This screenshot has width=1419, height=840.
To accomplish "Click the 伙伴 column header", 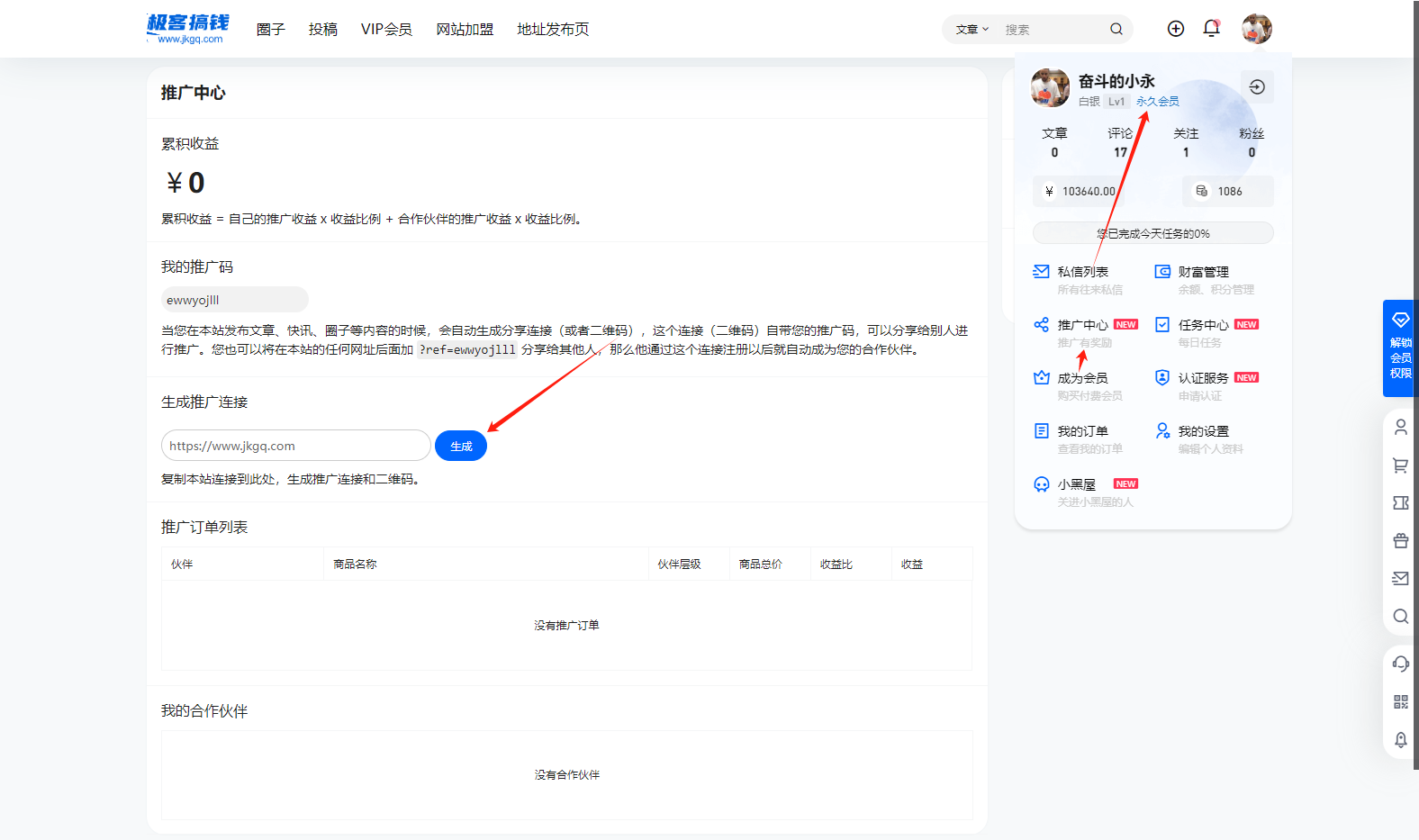I will 242,564.
